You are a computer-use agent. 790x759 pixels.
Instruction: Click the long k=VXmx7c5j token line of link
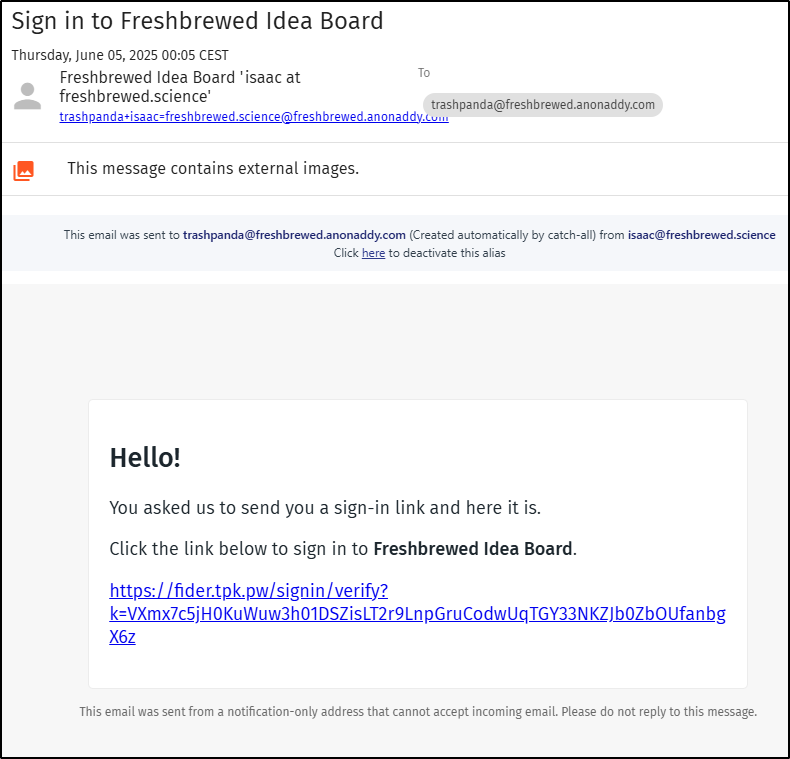click(418, 613)
